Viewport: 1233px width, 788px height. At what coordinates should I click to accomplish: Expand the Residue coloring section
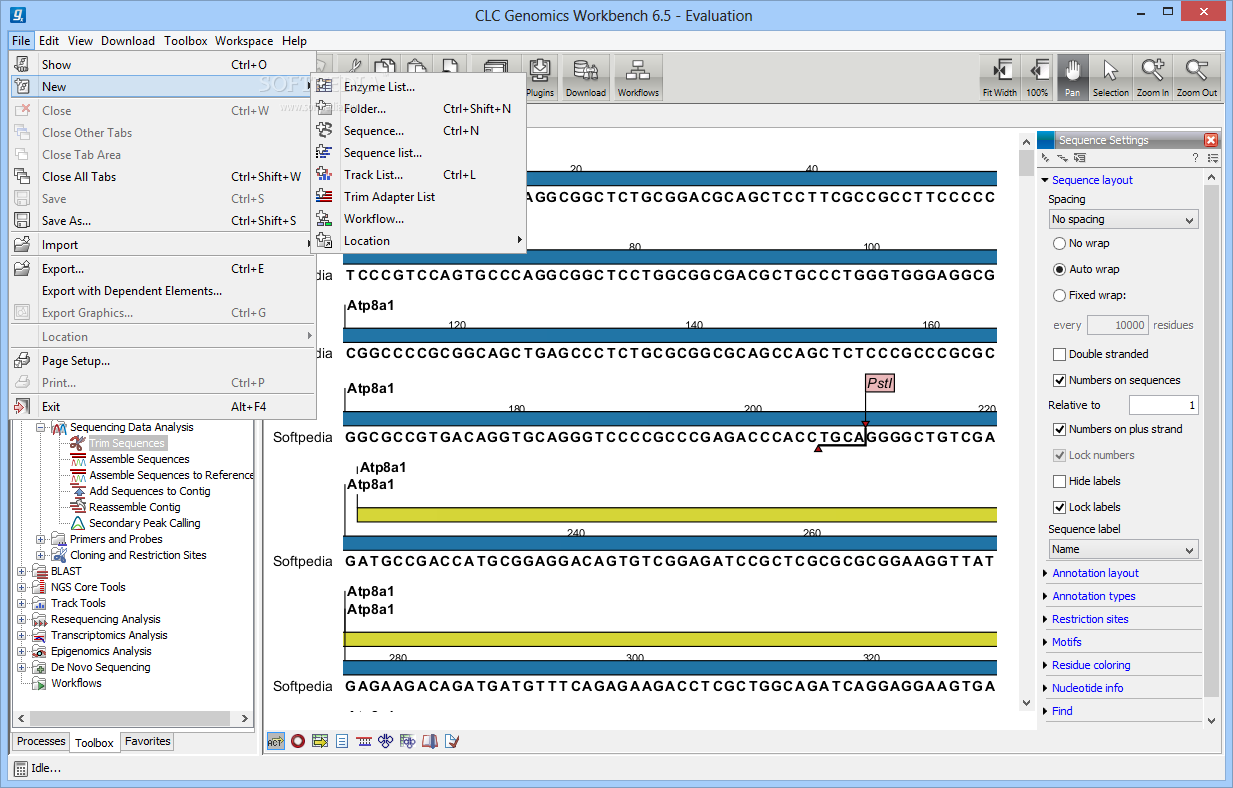click(x=1045, y=665)
